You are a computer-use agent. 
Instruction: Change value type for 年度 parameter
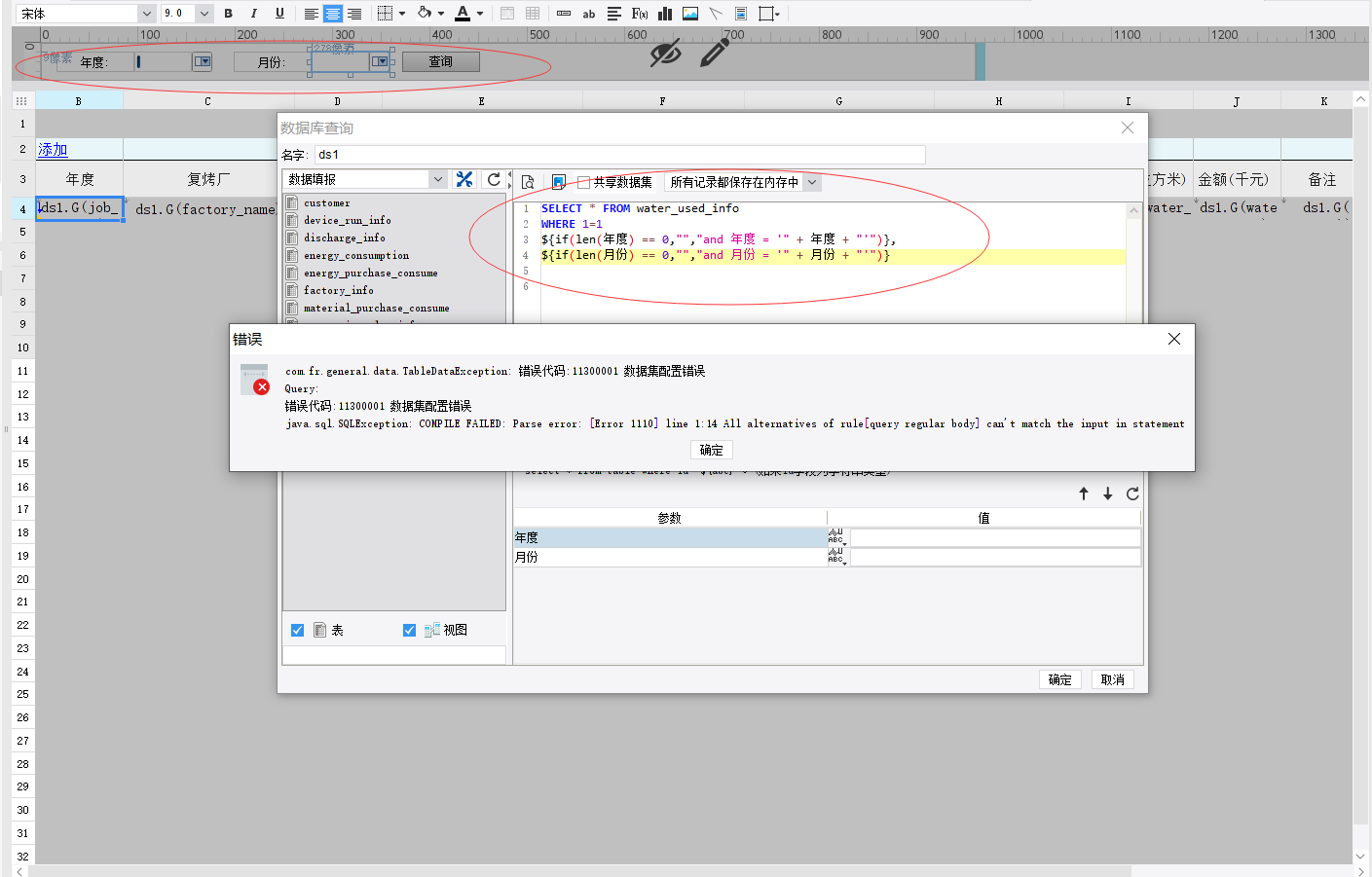pos(837,537)
